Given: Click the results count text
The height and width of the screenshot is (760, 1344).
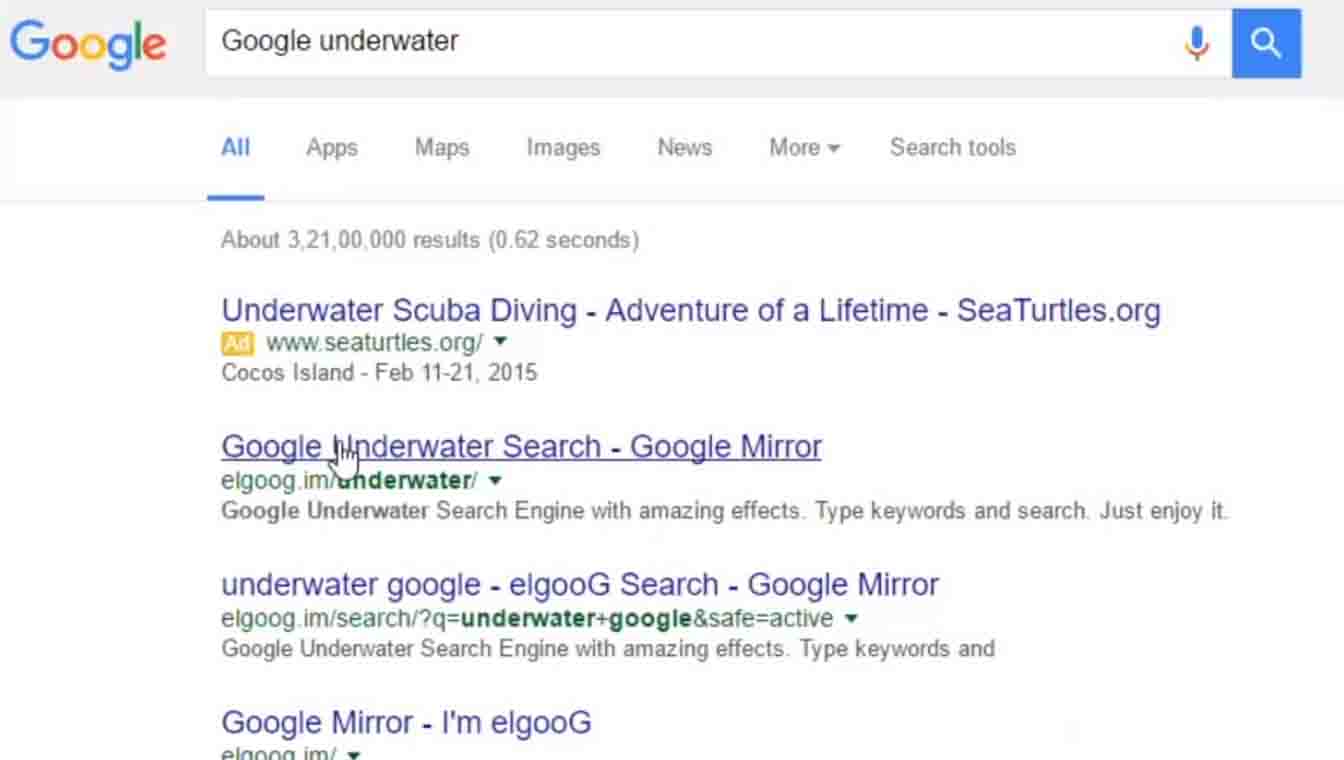Looking at the screenshot, I should coord(429,240).
